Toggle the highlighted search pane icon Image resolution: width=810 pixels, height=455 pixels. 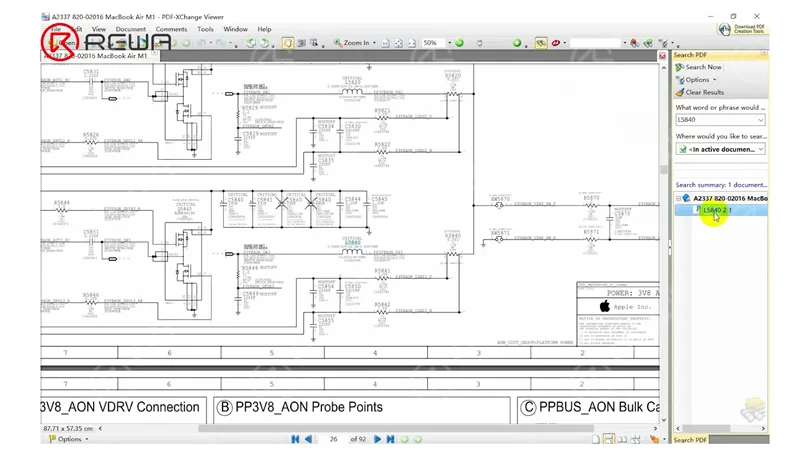(x=541, y=43)
